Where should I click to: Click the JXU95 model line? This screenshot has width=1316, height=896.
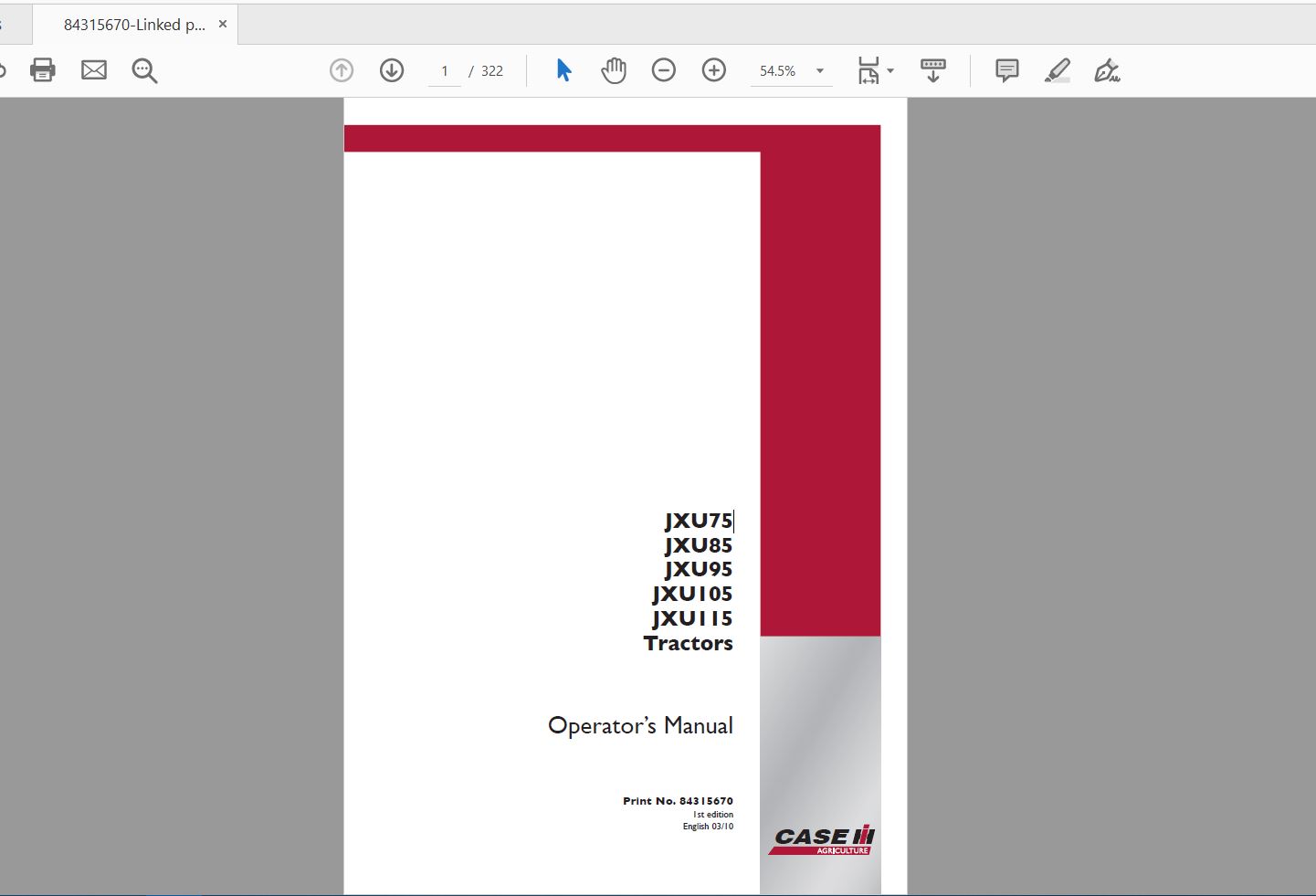coord(699,569)
